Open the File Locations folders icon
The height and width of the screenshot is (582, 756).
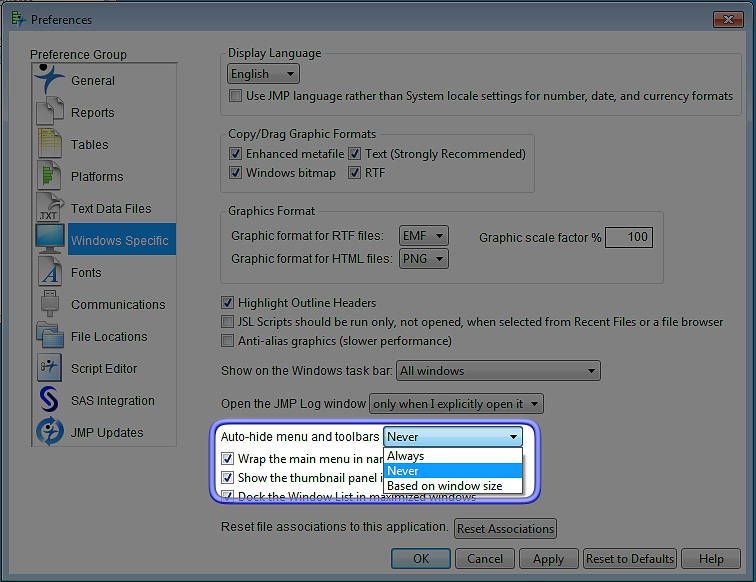pos(50,336)
